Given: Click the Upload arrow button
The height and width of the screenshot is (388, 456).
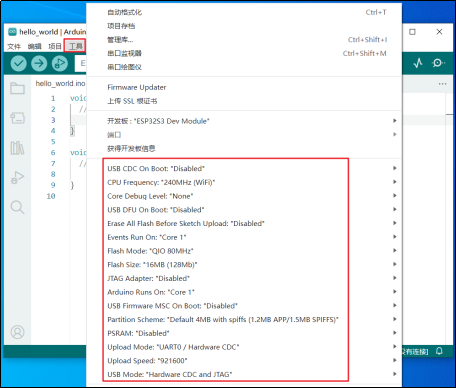Looking at the screenshot, I should (39, 63).
